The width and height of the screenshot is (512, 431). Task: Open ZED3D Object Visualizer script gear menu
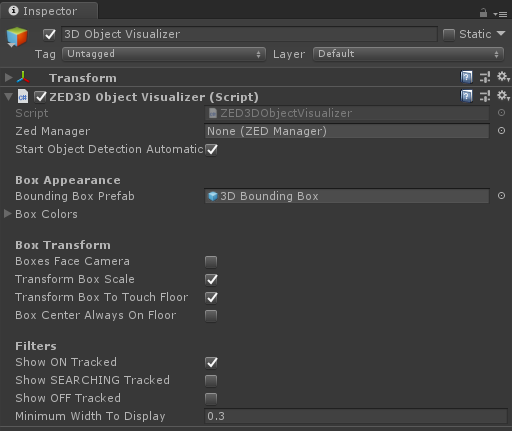pyautogui.click(x=503, y=96)
